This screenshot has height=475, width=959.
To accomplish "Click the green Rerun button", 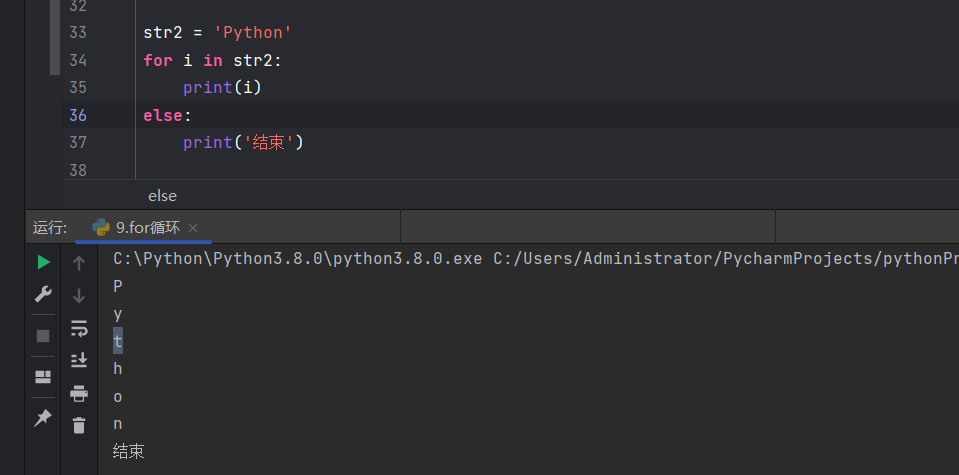I will pyautogui.click(x=43, y=262).
